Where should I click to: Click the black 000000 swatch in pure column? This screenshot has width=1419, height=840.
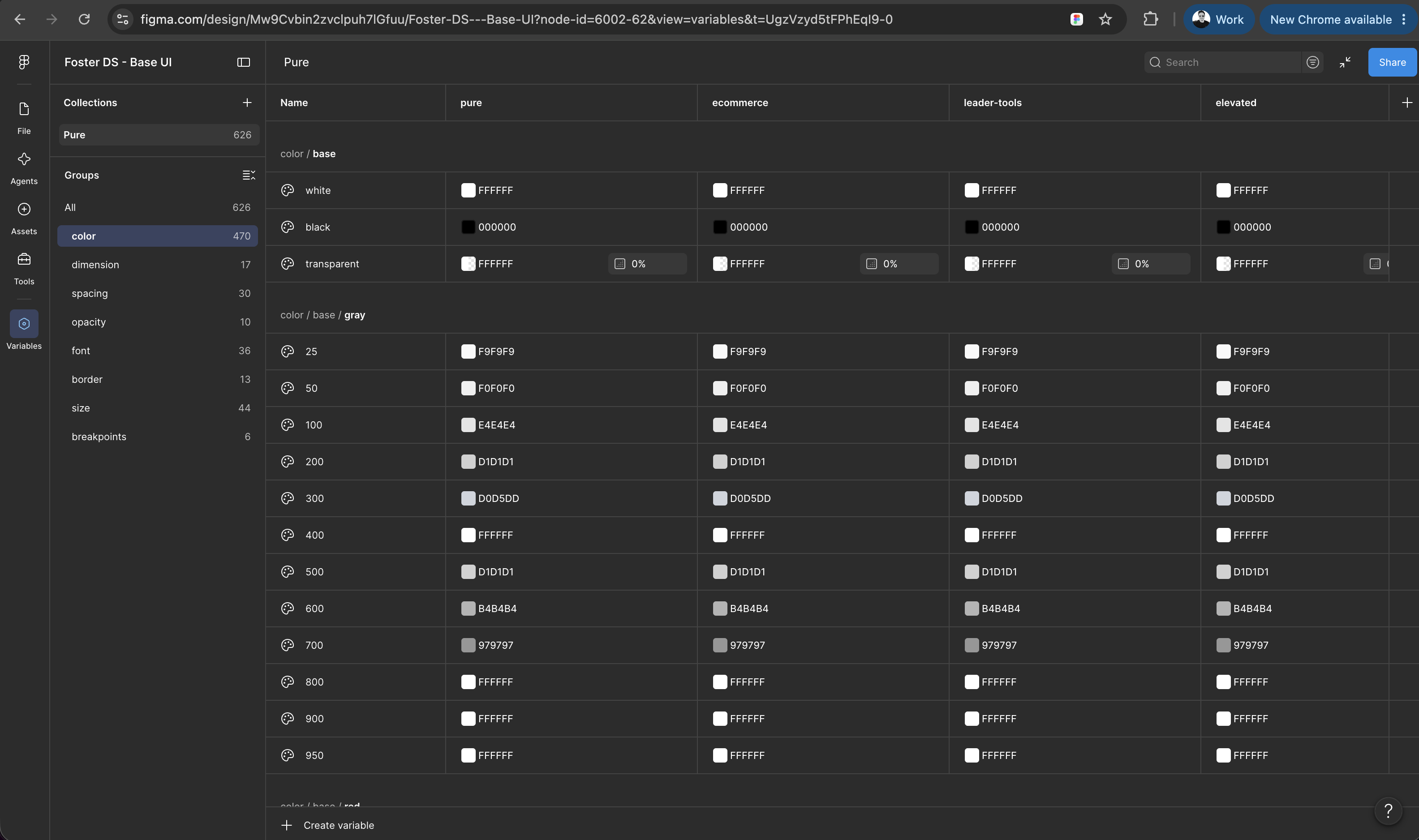(468, 227)
